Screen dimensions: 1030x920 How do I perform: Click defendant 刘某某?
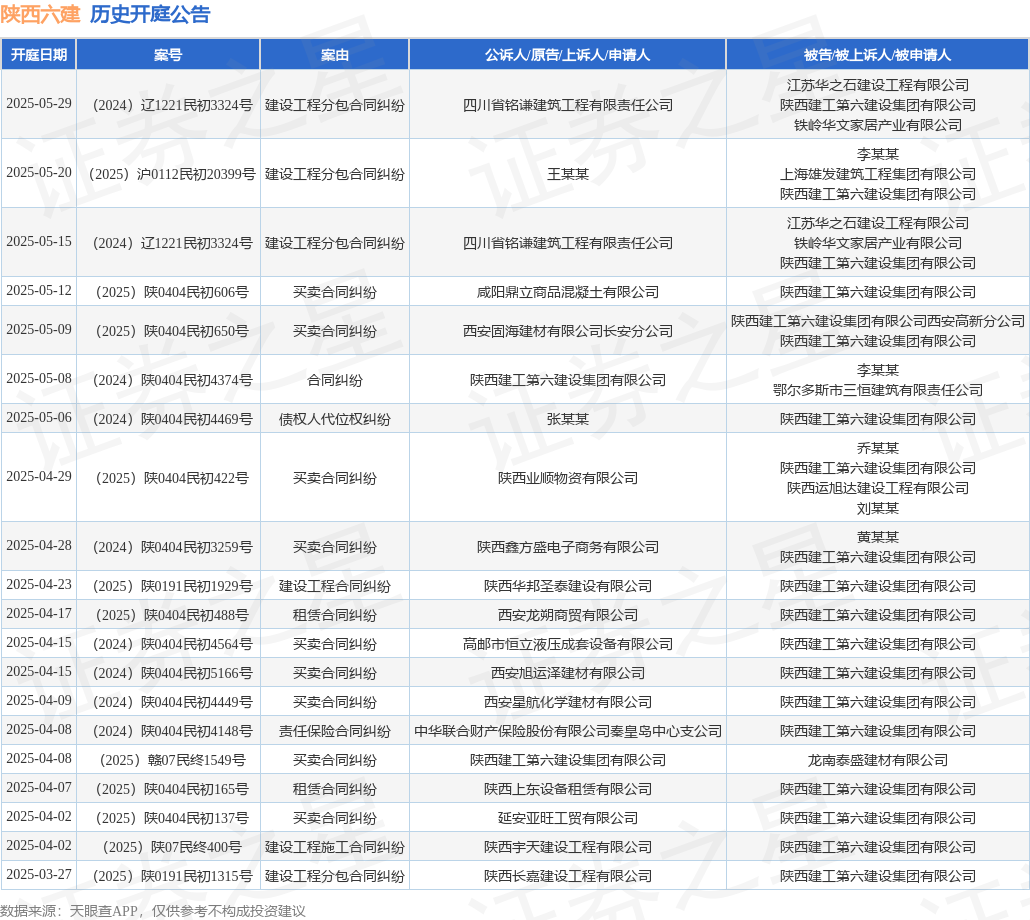878,508
